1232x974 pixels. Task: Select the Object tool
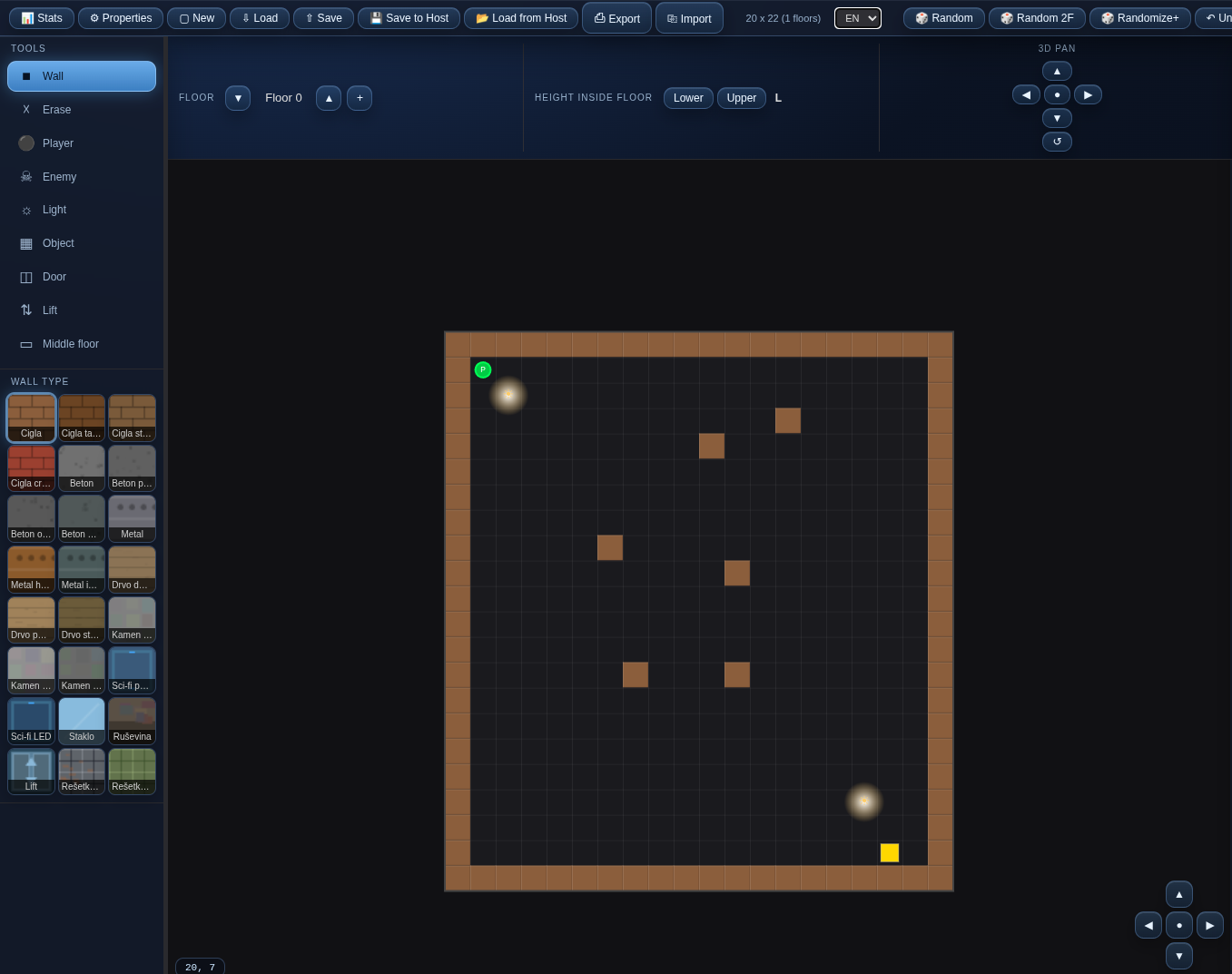pyautogui.click(x=81, y=243)
